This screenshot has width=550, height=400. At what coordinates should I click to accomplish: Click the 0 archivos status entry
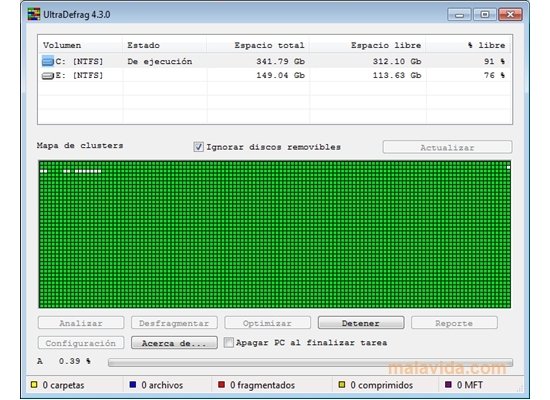click(x=156, y=385)
